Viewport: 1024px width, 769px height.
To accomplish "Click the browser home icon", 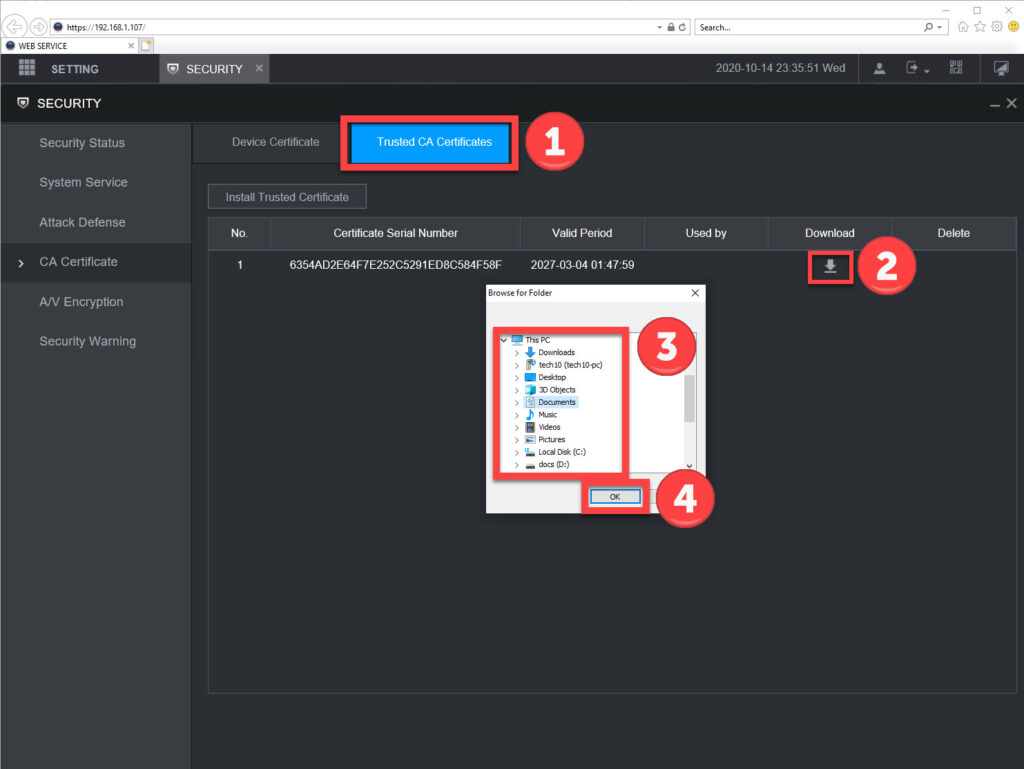I will point(963,27).
